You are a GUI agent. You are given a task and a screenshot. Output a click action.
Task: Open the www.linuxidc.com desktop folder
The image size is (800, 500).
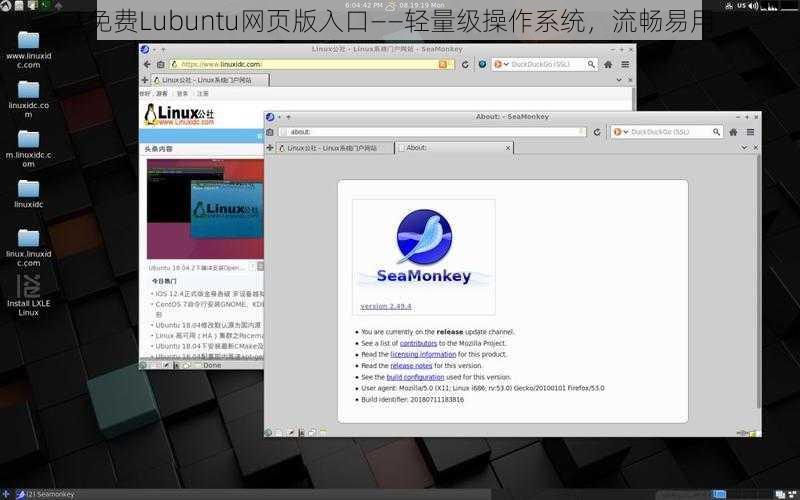point(29,49)
